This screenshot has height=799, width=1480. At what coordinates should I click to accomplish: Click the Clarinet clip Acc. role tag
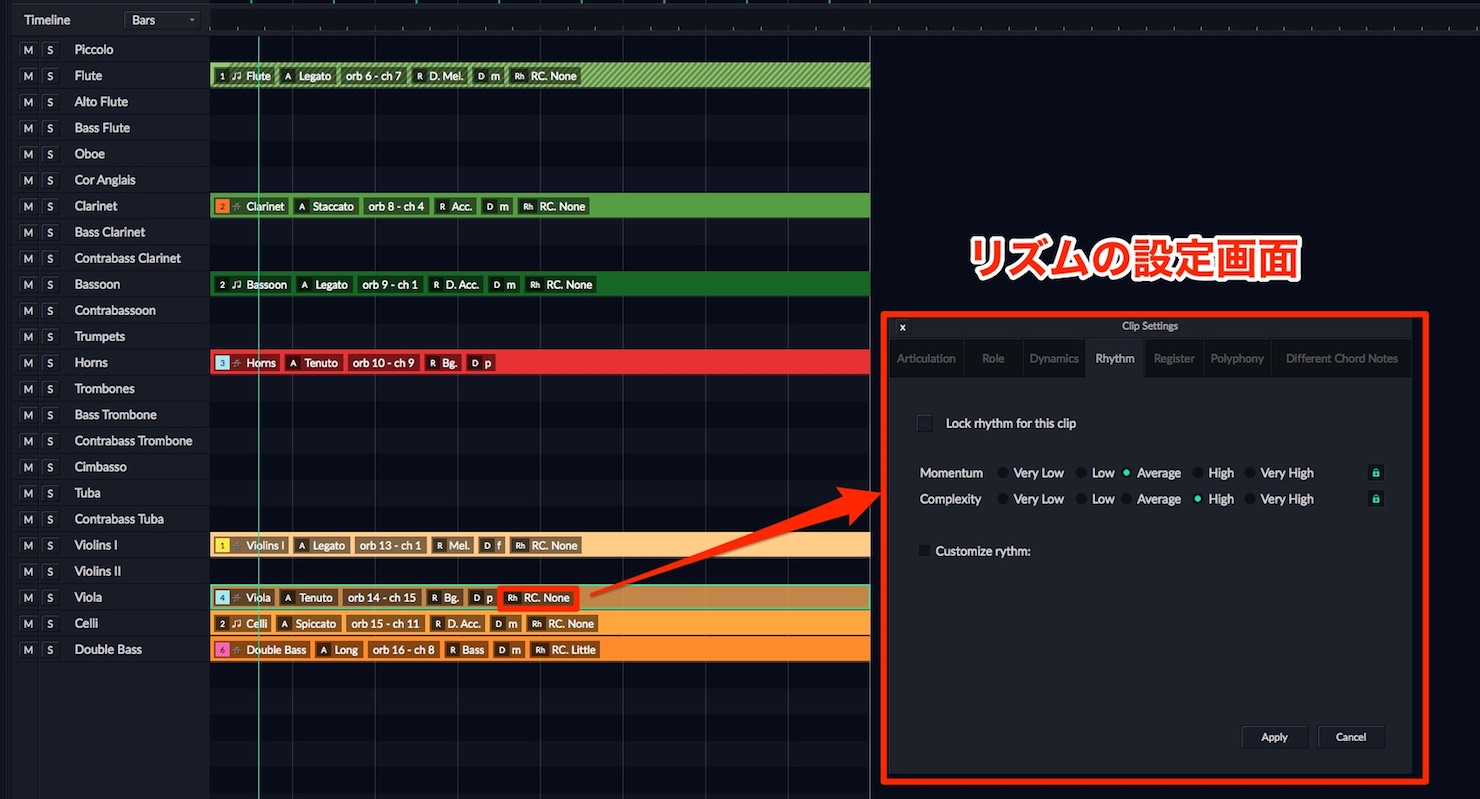click(455, 206)
